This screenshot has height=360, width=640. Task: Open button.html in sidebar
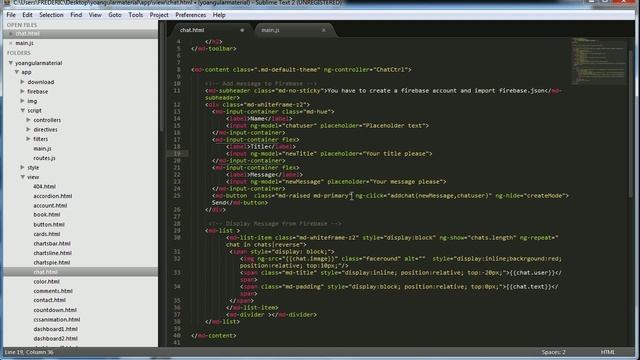tap(49, 224)
